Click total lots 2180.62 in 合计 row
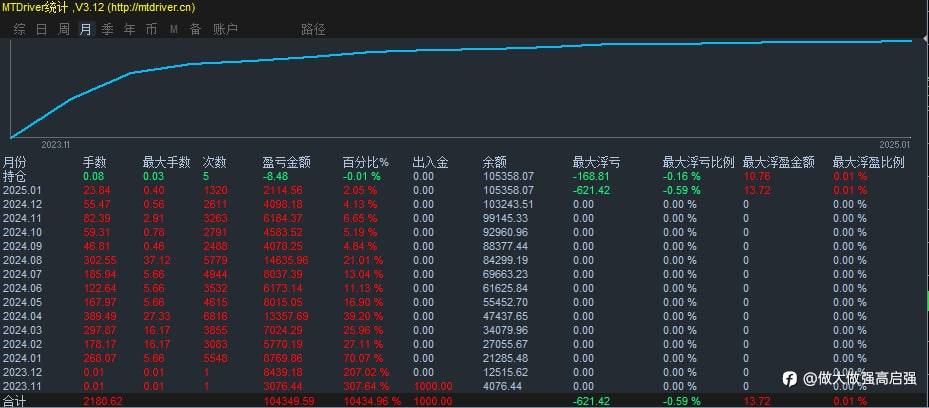Viewport: 929px width, 408px height. point(102,401)
